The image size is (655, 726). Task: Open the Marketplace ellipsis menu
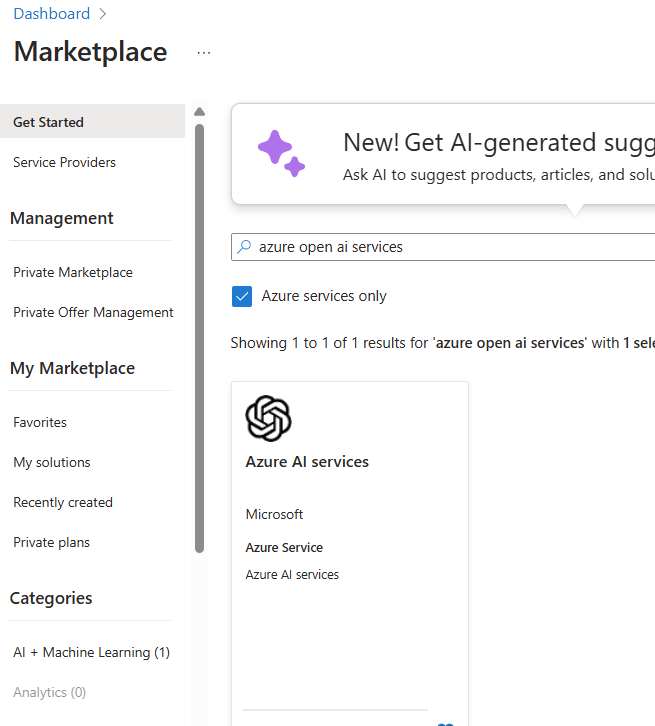click(204, 53)
